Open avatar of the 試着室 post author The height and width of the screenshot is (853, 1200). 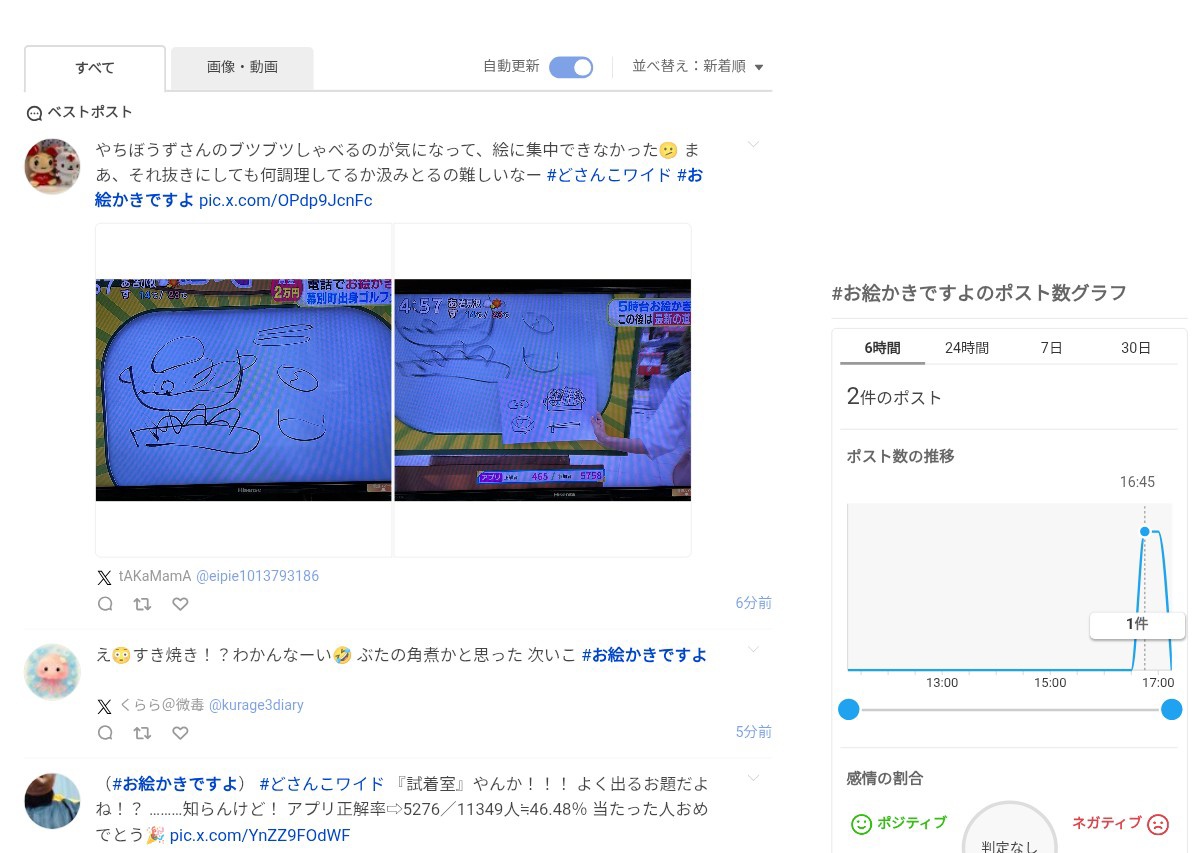pyautogui.click(x=52, y=801)
